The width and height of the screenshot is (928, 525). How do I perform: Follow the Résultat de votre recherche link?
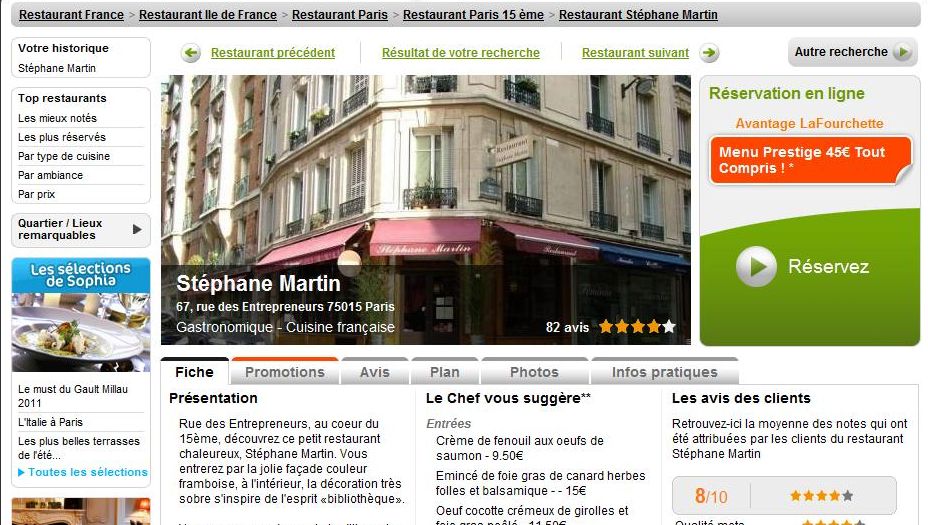coord(460,53)
